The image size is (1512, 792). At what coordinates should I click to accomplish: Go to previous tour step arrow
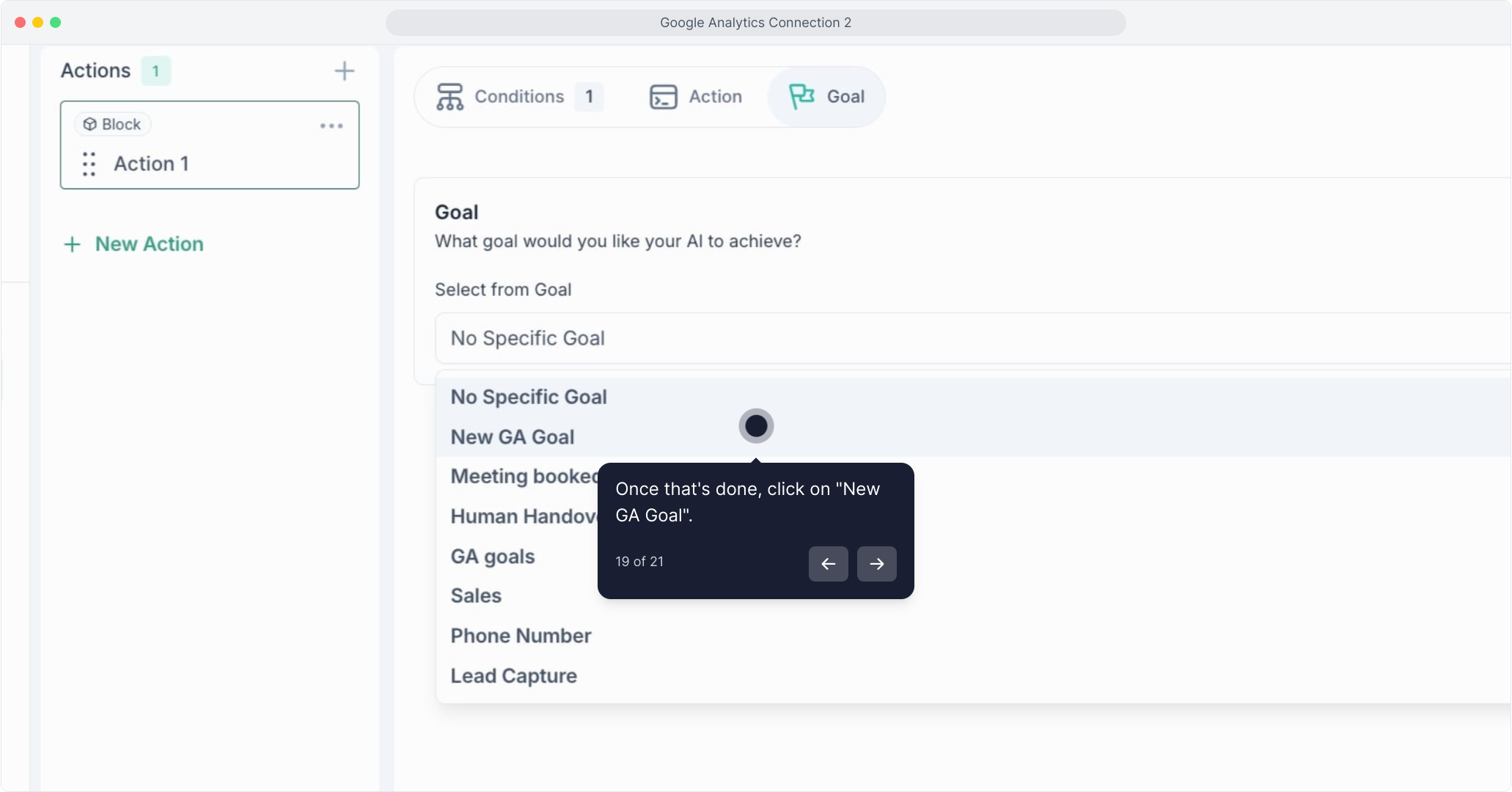click(x=828, y=564)
